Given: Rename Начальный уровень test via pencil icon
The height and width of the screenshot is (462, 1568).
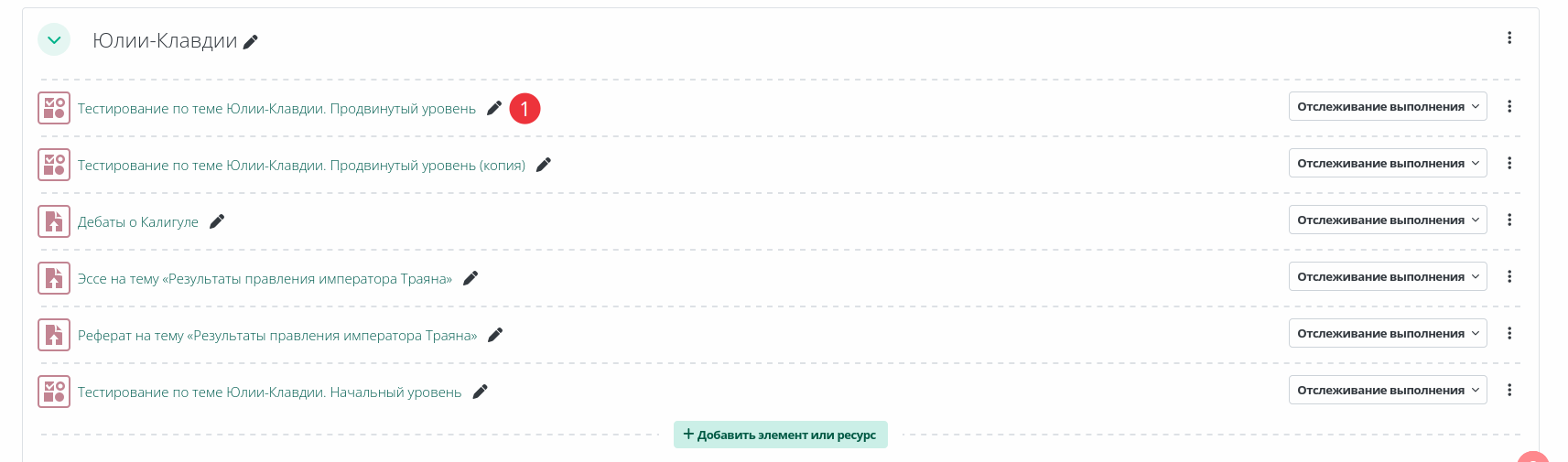Looking at the screenshot, I should (x=480, y=392).
